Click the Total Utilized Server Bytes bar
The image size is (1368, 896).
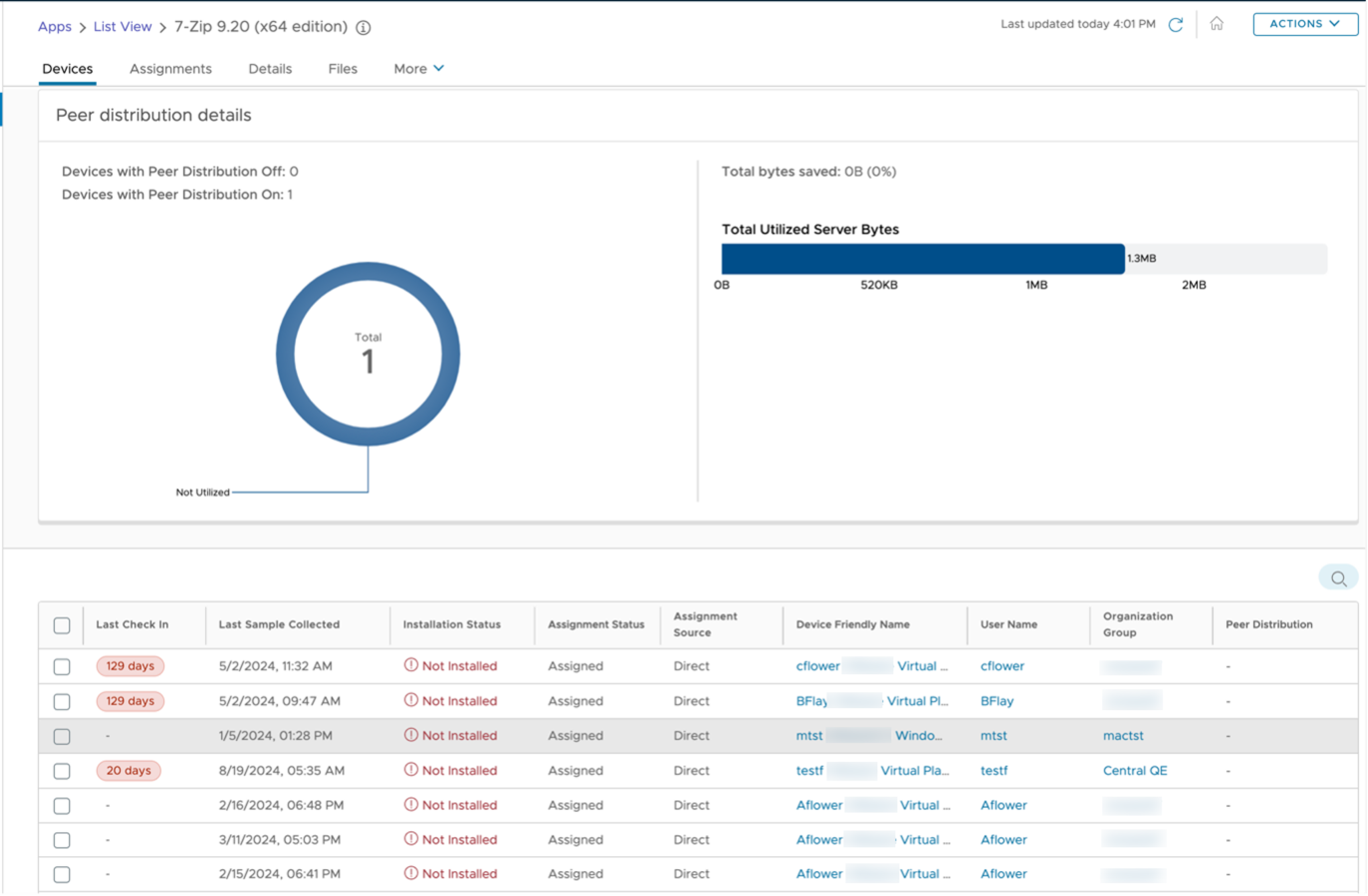922,259
